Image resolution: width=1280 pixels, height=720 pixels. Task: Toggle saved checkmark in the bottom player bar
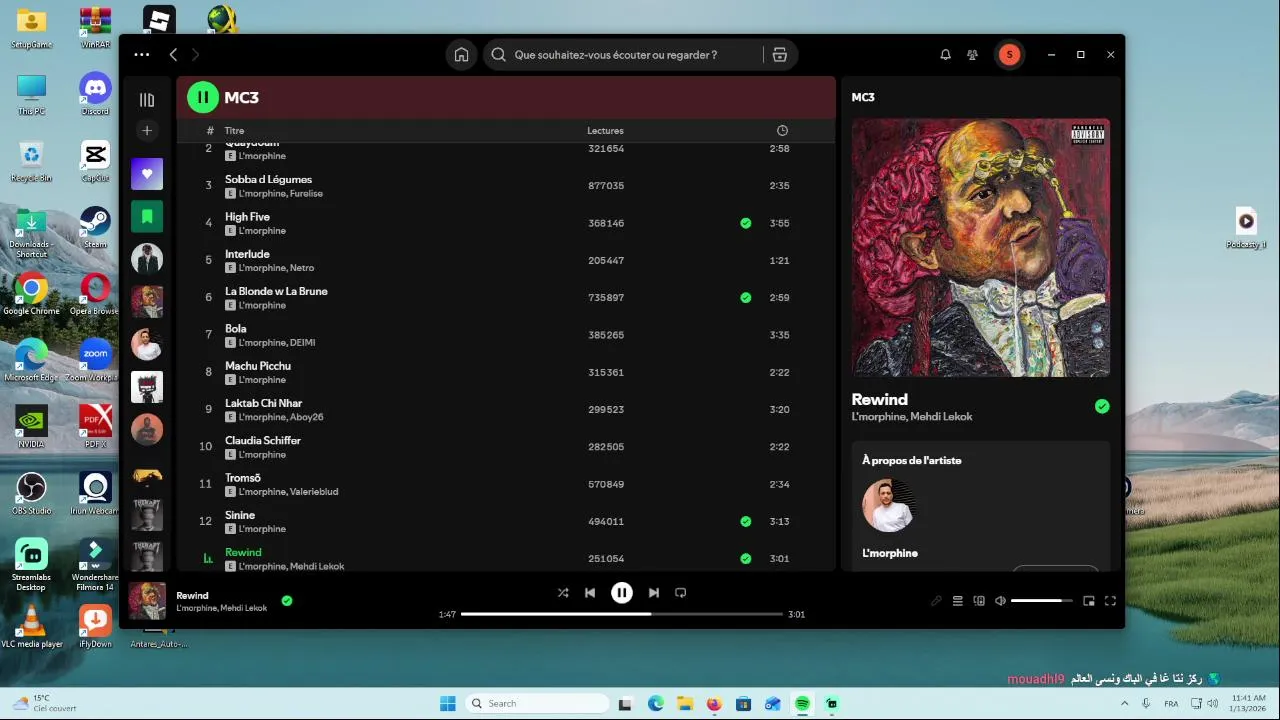pyautogui.click(x=287, y=601)
